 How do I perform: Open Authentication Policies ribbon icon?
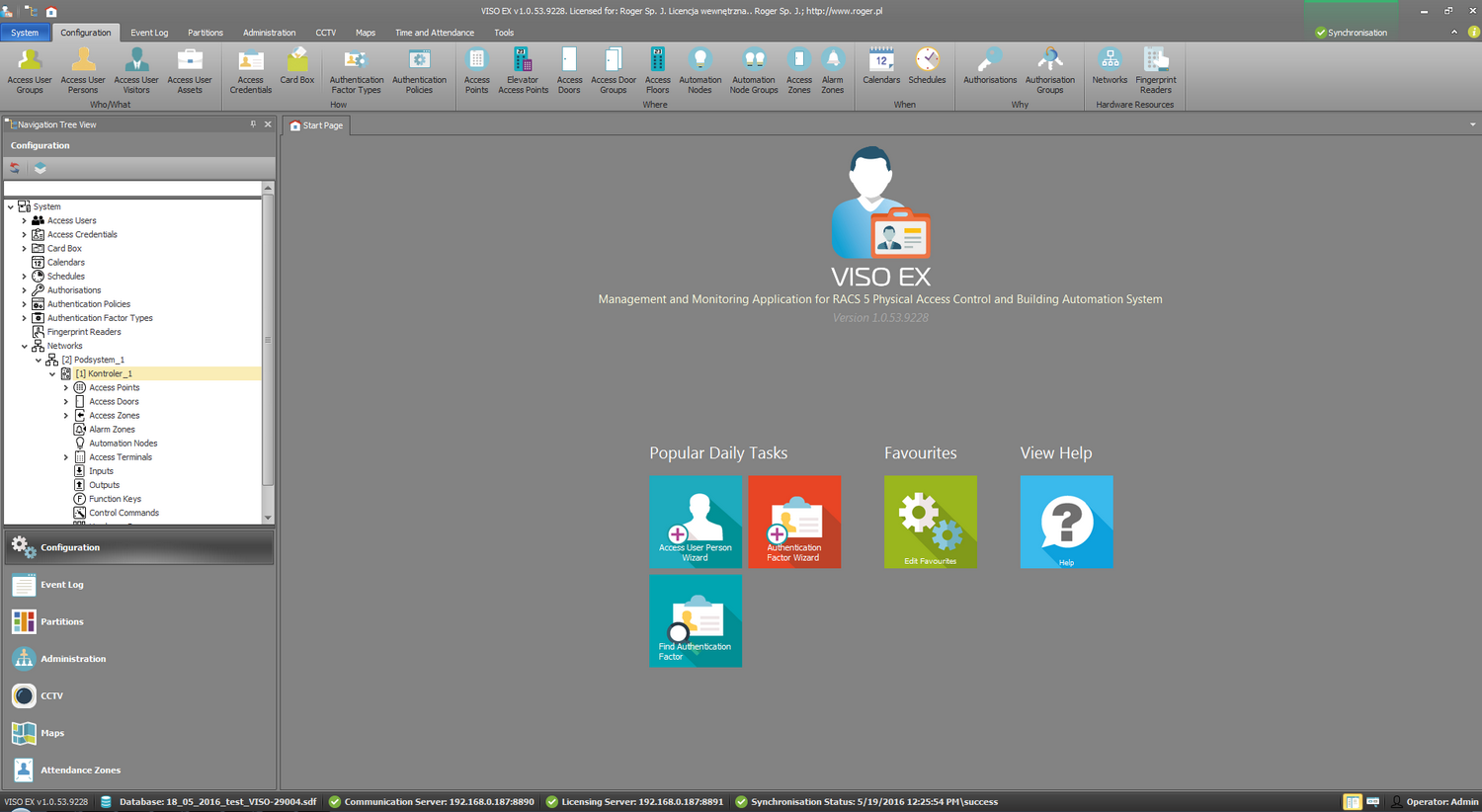coord(419,71)
